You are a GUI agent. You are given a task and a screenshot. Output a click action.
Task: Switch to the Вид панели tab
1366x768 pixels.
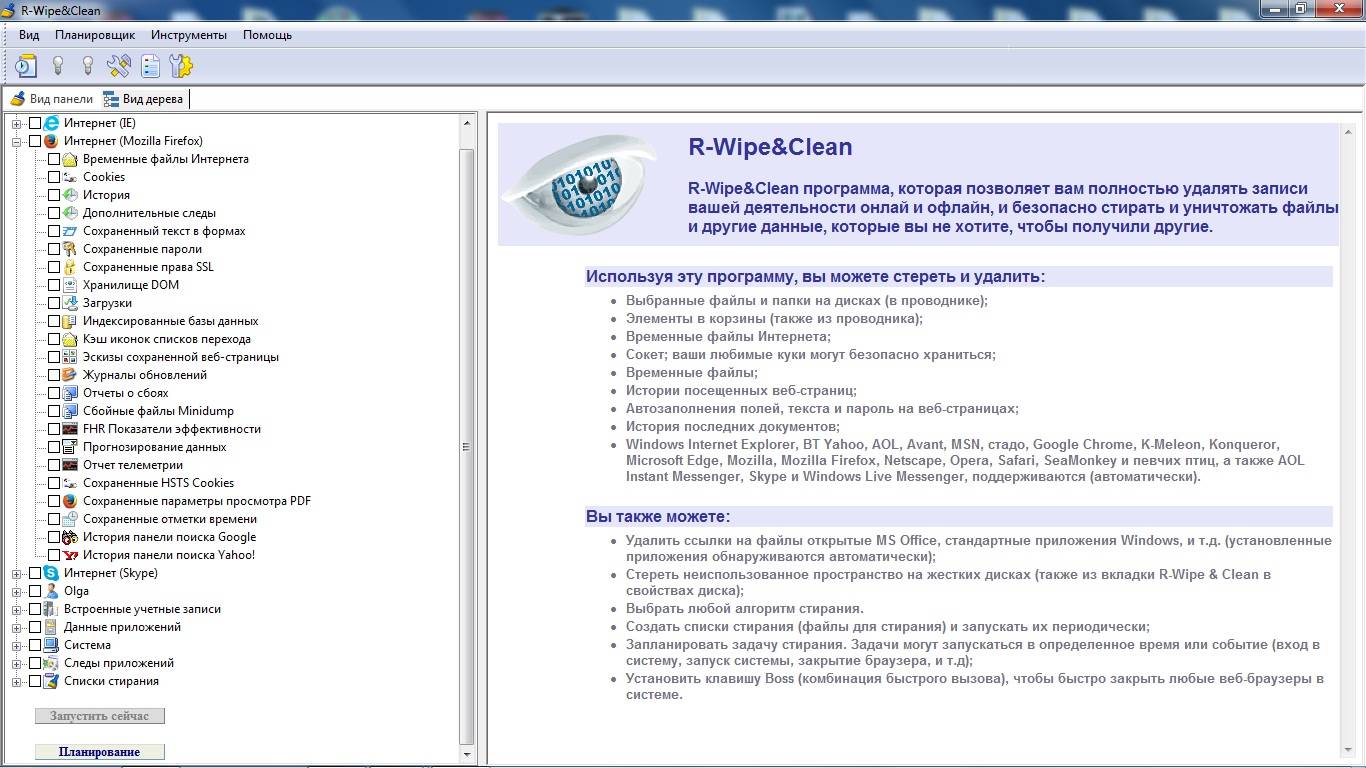(51, 99)
